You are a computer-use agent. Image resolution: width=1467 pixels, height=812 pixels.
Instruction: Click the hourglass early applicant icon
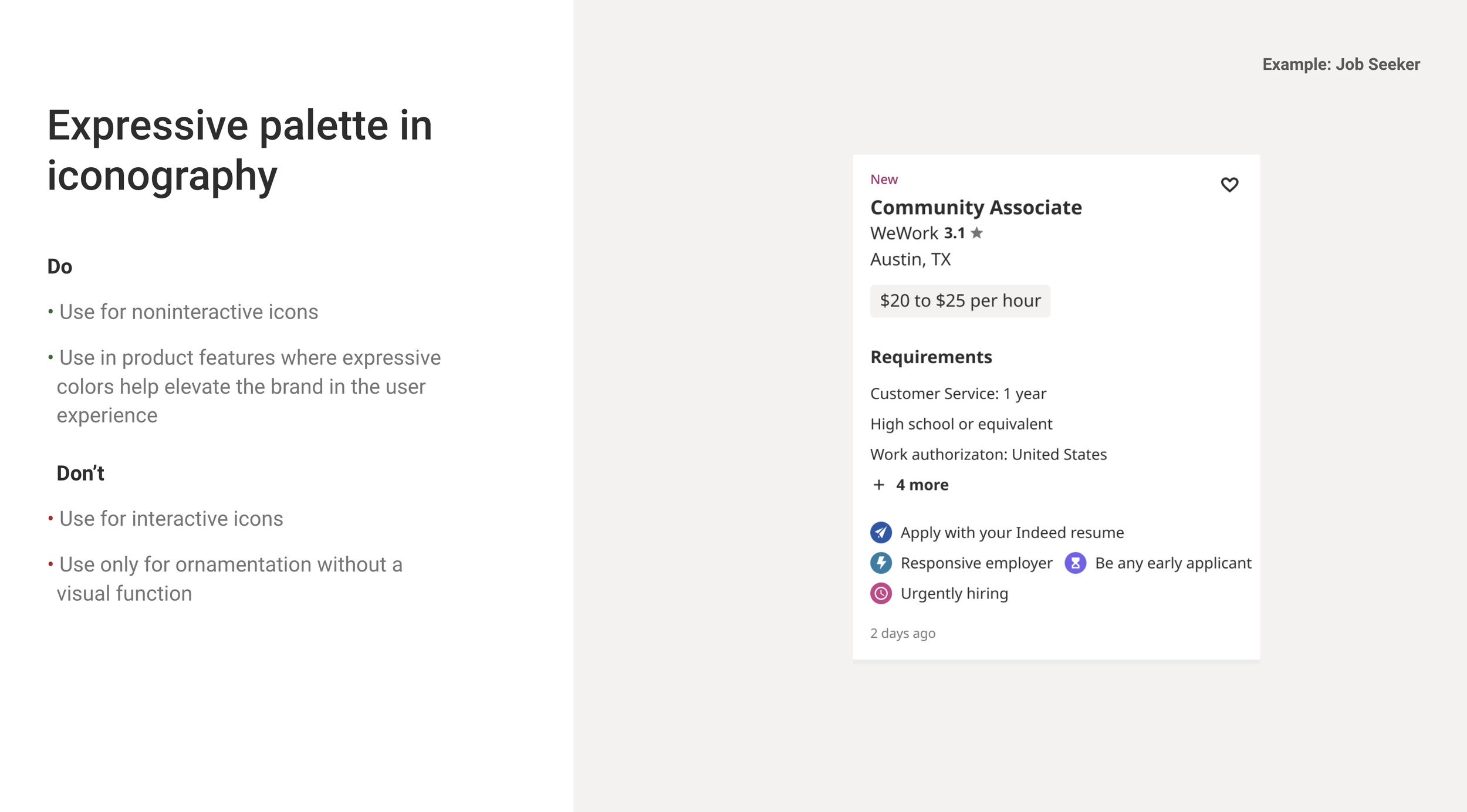tap(1075, 563)
